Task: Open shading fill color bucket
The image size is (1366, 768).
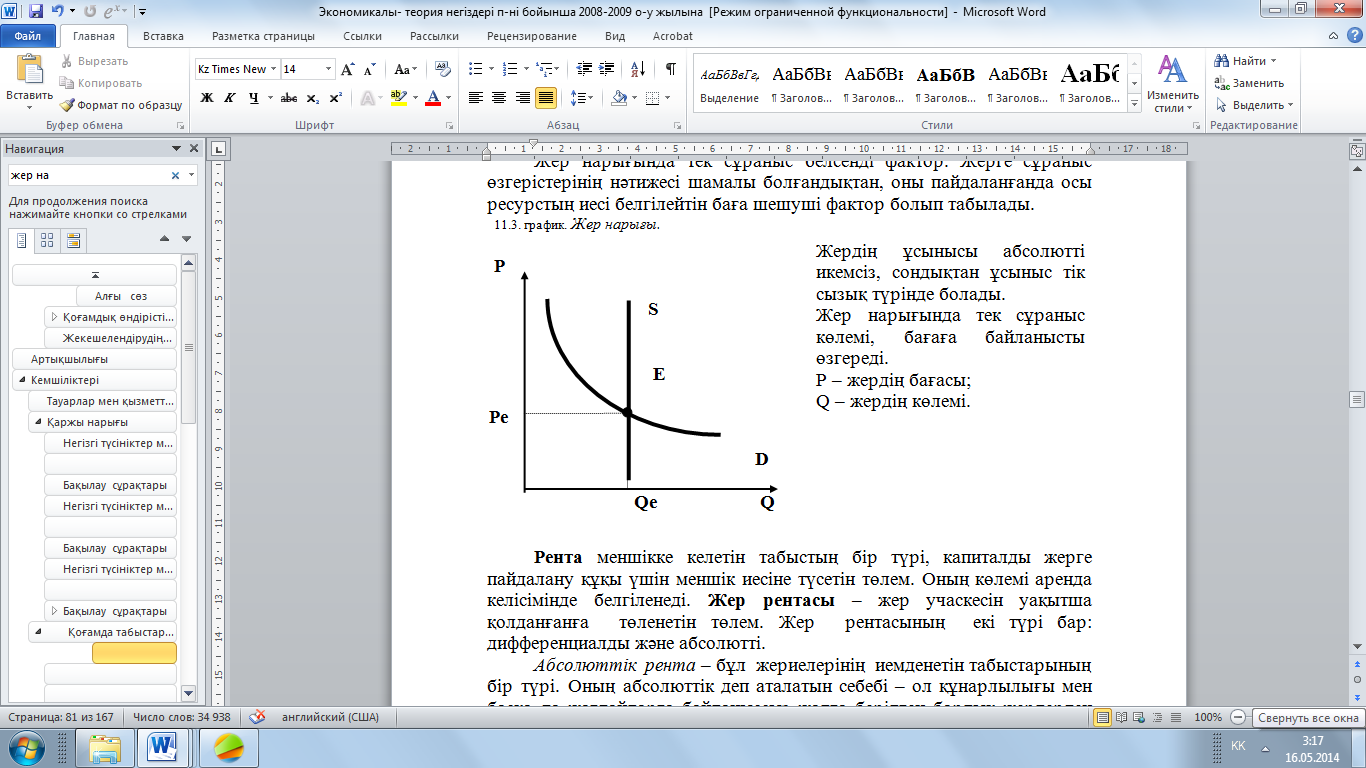Action: pyautogui.click(x=619, y=98)
